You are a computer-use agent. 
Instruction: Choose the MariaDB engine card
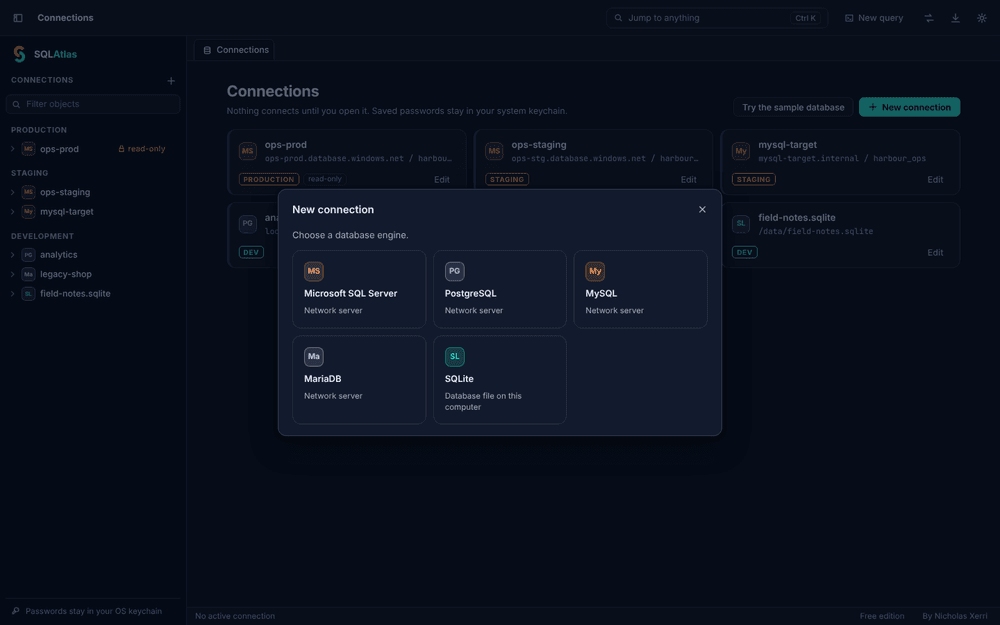pyautogui.click(x=359, y=379)
